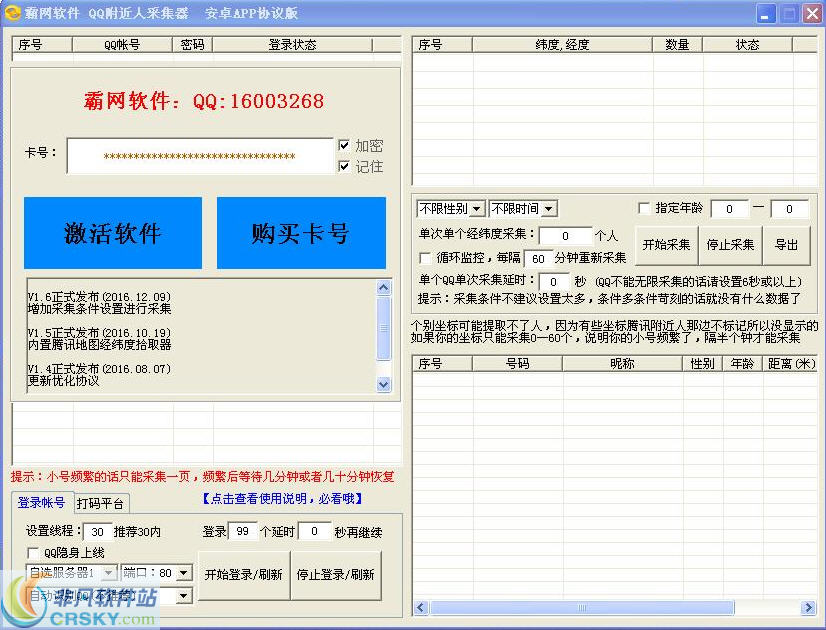
Task: Click the results horizontal scroll left arrow
Action: click(x=420, y=607)
